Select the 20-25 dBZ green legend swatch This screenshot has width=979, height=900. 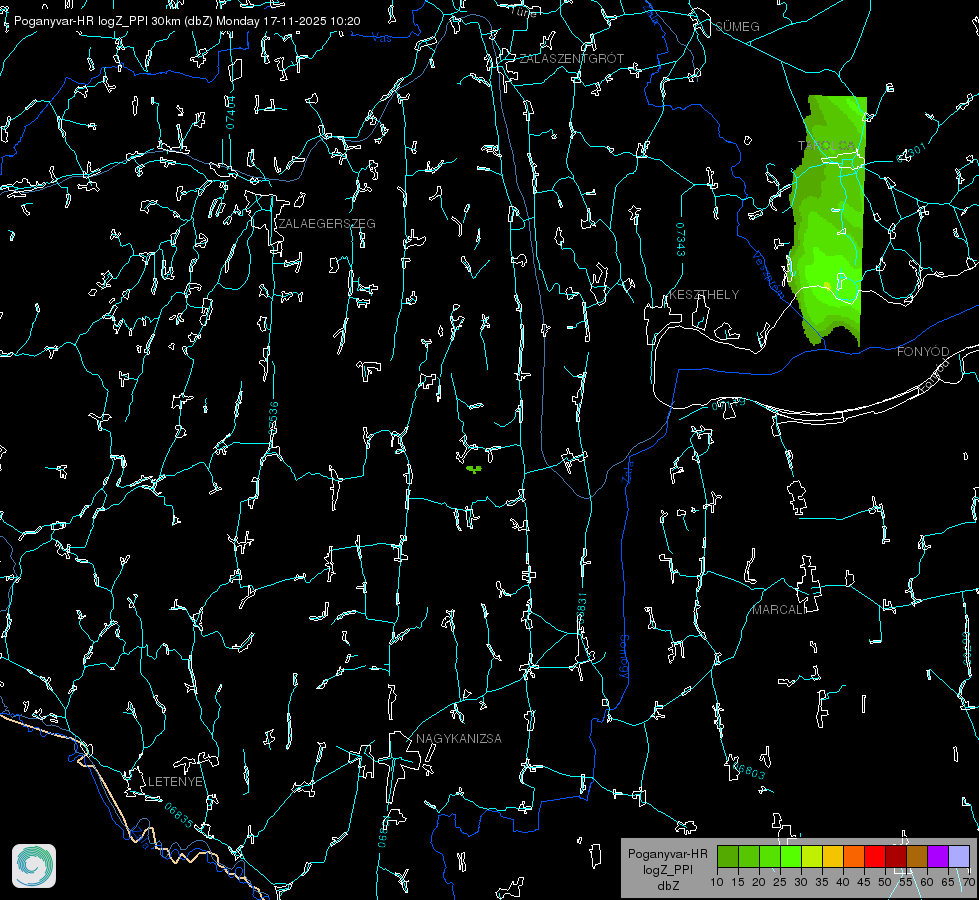point(770,856)
